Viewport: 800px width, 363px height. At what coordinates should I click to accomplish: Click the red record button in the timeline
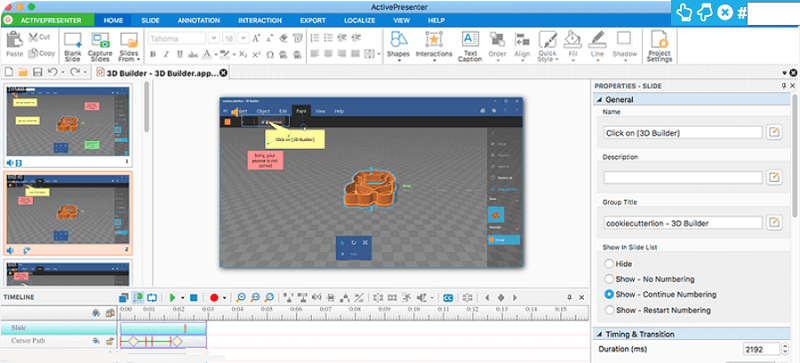[214, 297]
